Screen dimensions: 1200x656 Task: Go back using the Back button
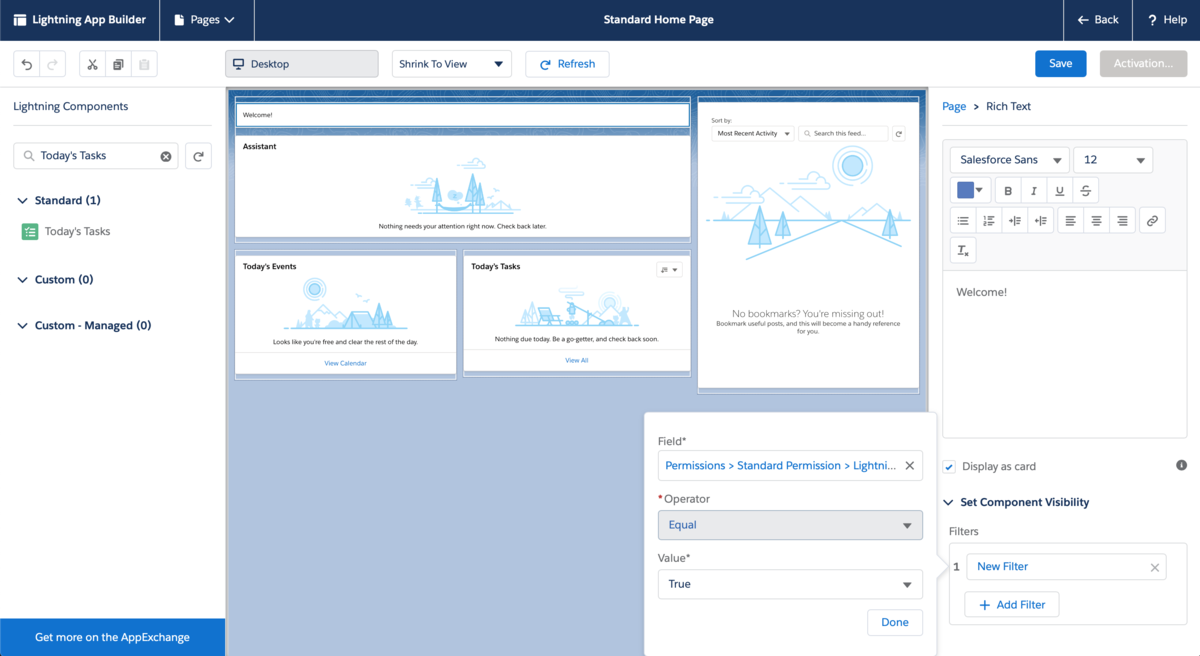coord(1098,20)
